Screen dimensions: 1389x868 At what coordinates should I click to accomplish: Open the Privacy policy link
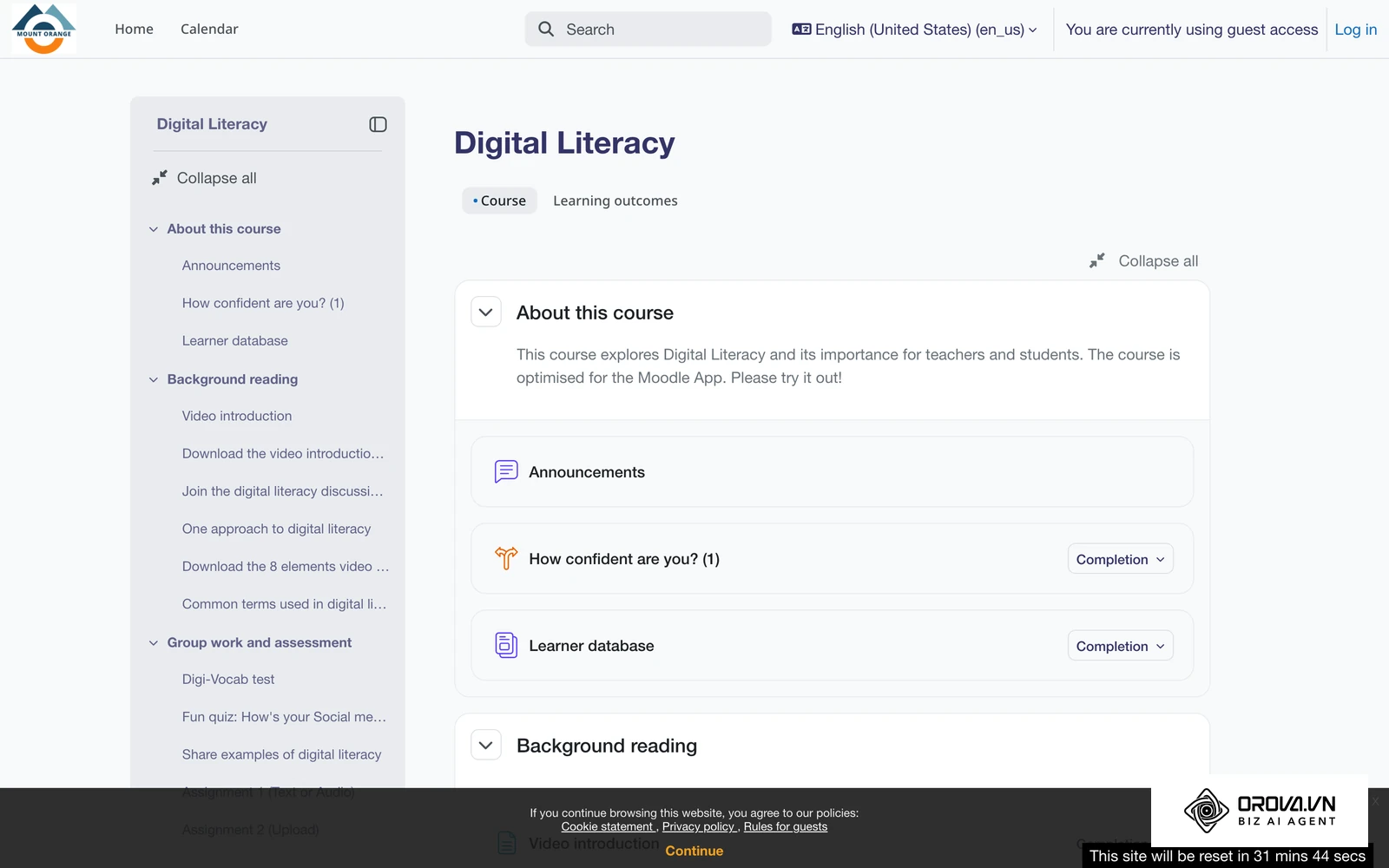[699, 826]
